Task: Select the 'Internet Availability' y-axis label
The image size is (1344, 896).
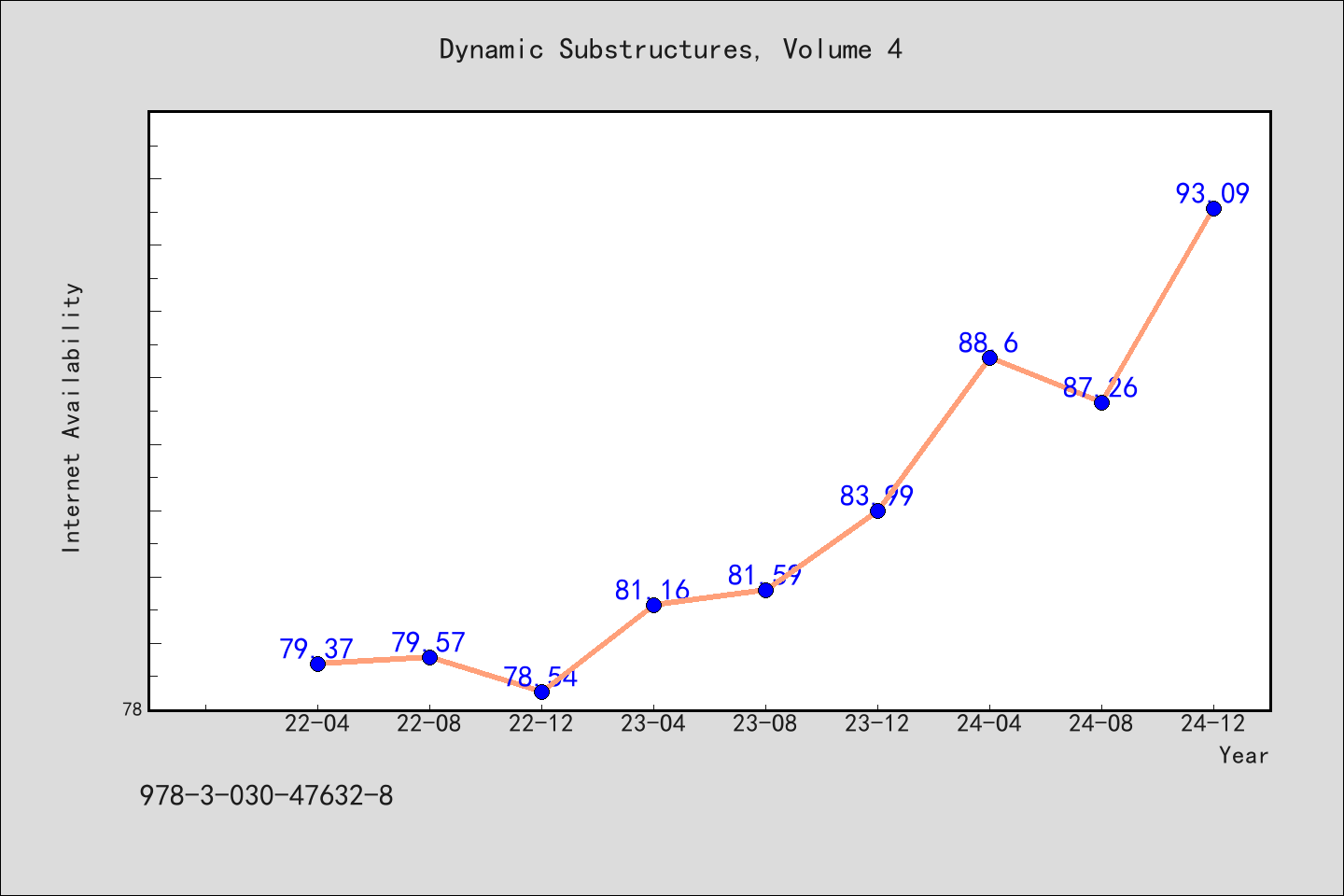Action: point(72,417)
